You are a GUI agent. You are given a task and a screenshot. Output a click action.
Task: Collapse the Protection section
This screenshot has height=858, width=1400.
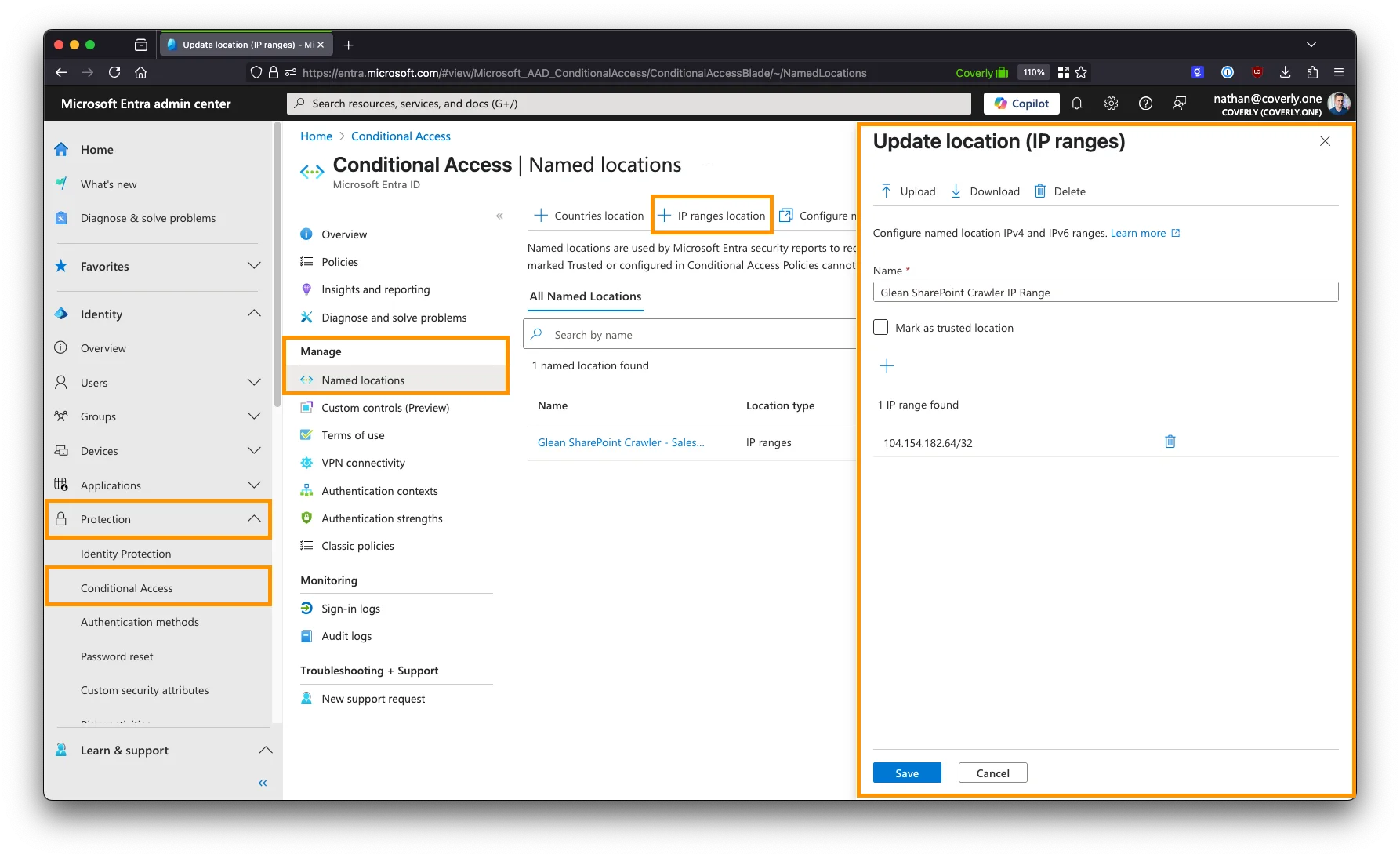pos(254,518)
